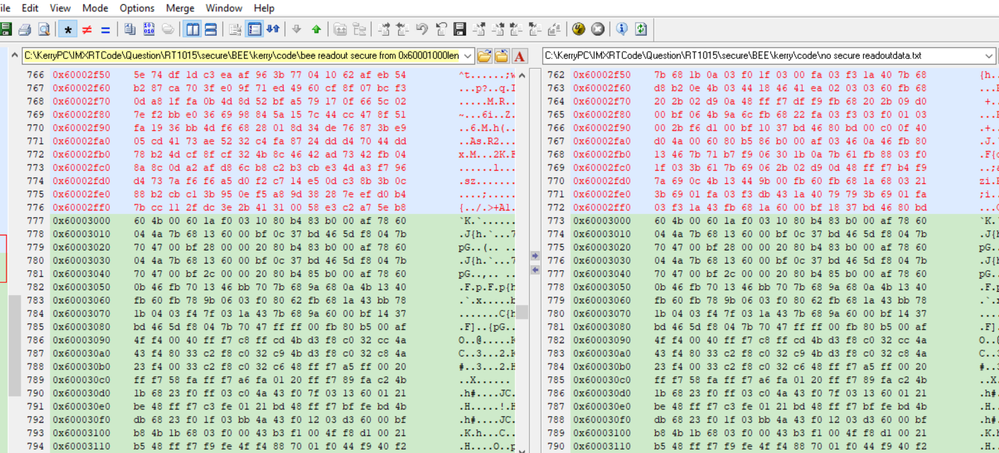Image resolution: width=999 pixels, height=453 pixels.
Task: Click the folder tree toolbar icon
Action: pyautogui.click(x=359, y=29)
